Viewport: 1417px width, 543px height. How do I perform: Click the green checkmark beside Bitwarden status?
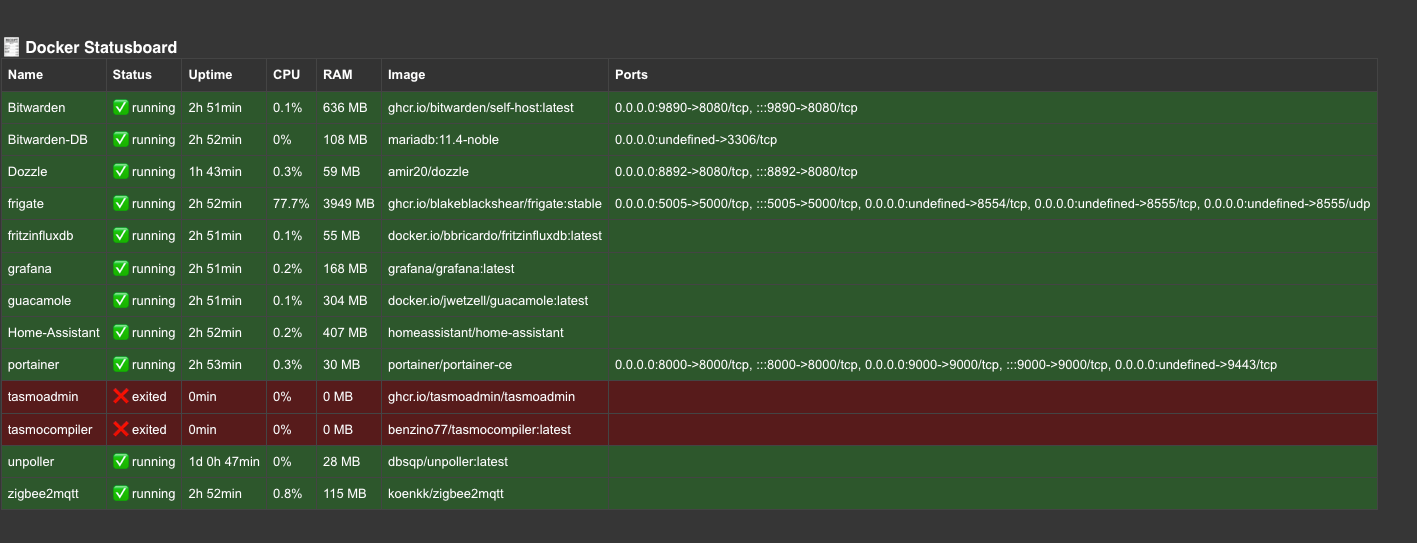[x=121, y=107]
